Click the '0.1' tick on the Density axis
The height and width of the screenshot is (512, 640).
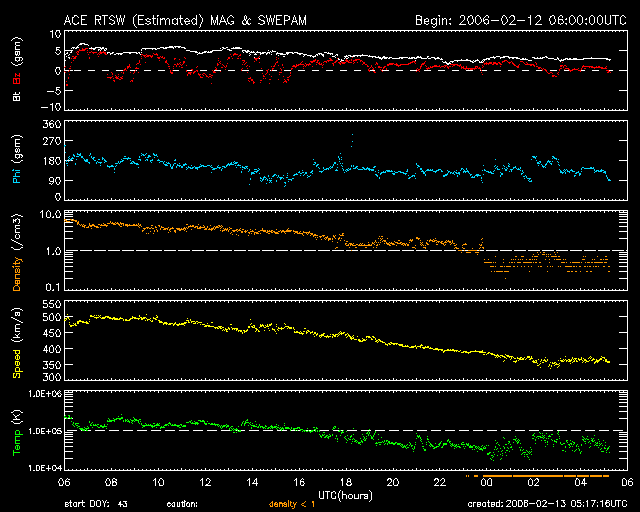[53, 287]
